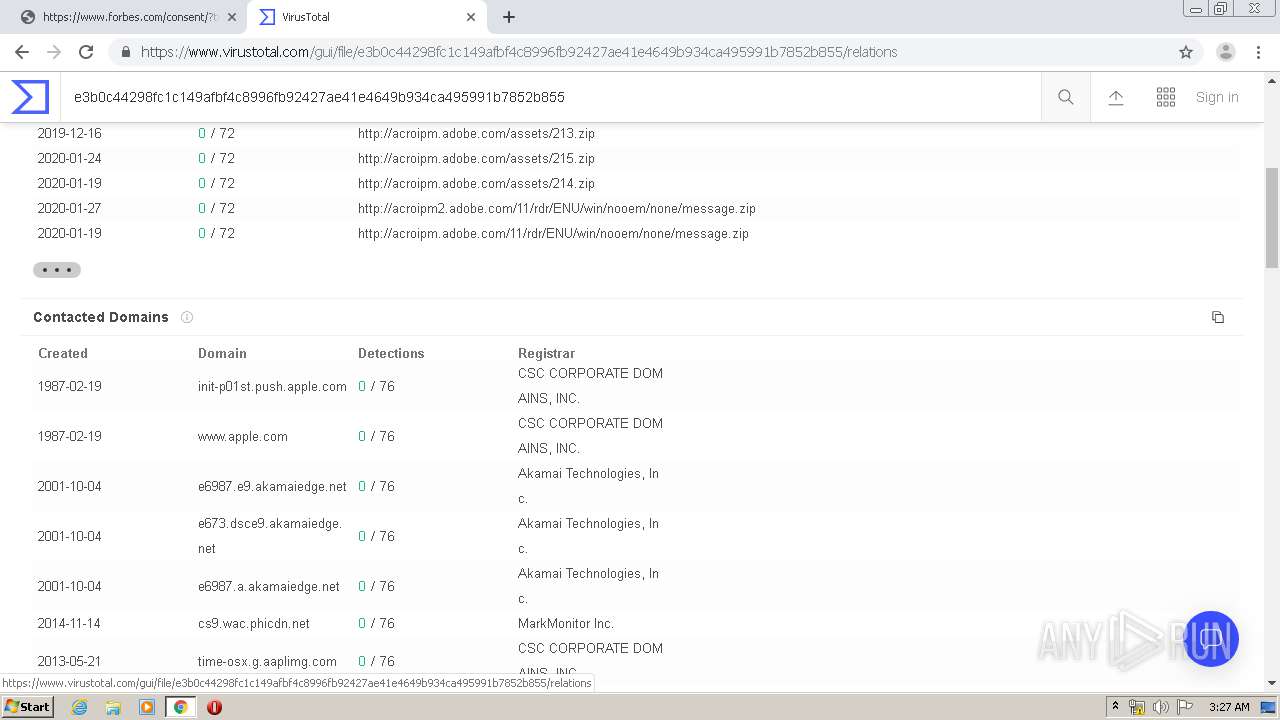Click info icon beside Contacted Domains
The image size is (1280, 720).
pos(187,317)
